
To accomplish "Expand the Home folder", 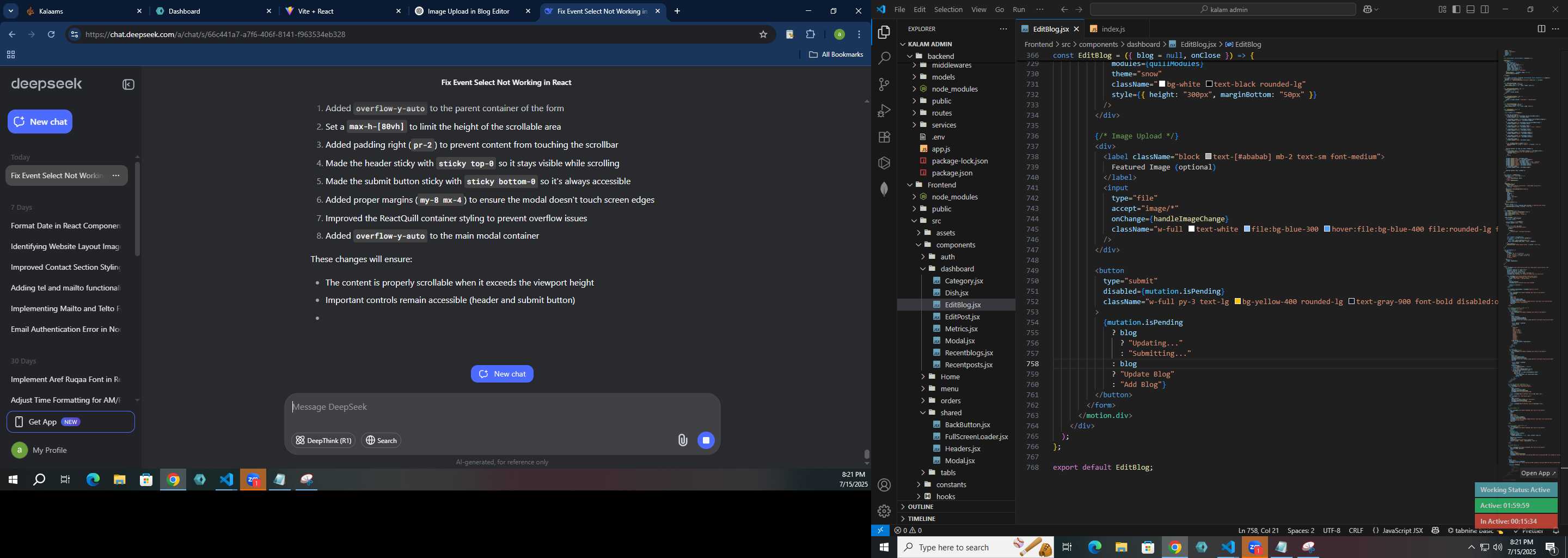I will pos(950,377).
